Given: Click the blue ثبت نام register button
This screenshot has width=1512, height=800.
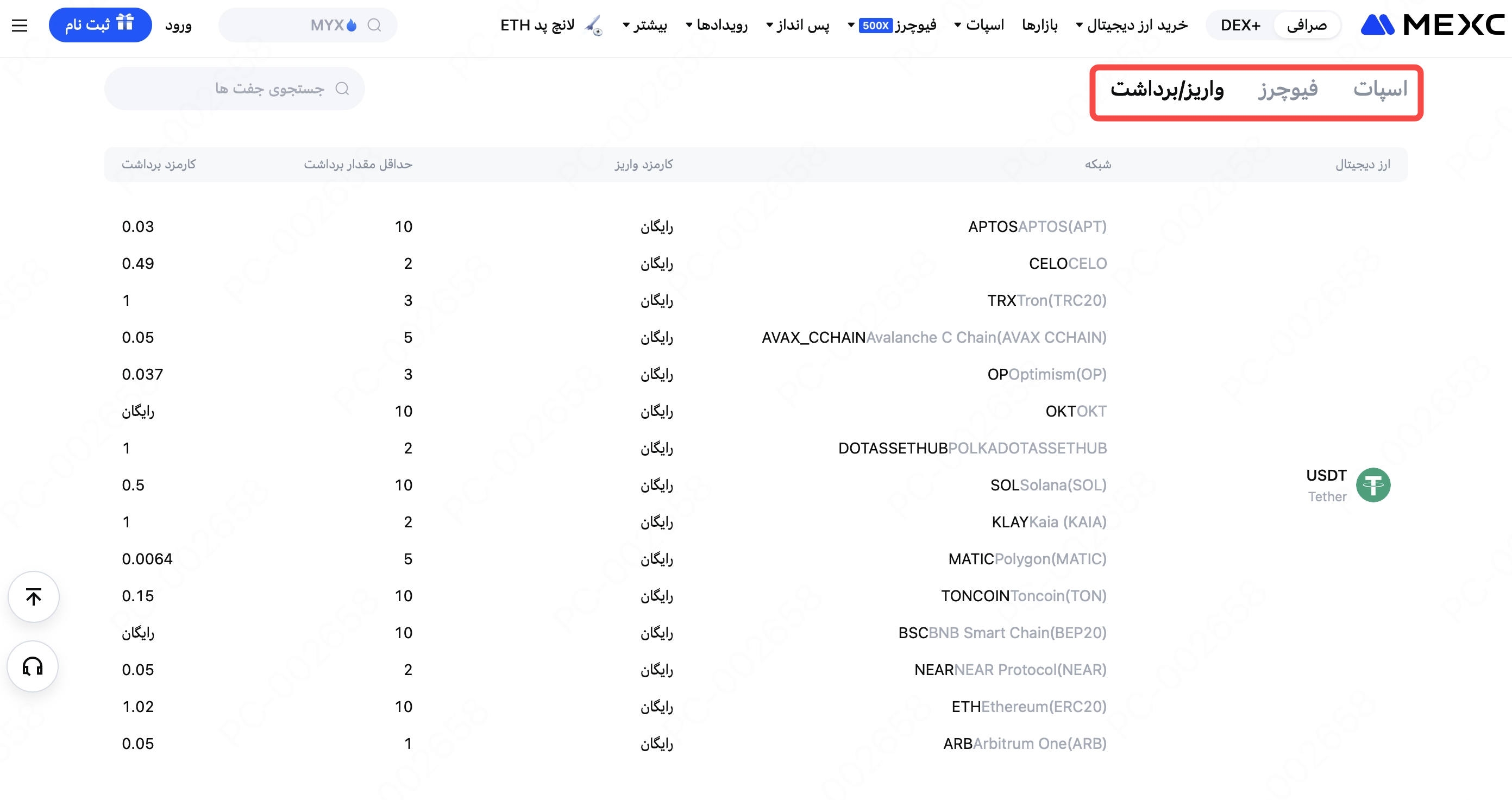Looking at the screenshot, I should pyautogui.click(x=100, y=24).
